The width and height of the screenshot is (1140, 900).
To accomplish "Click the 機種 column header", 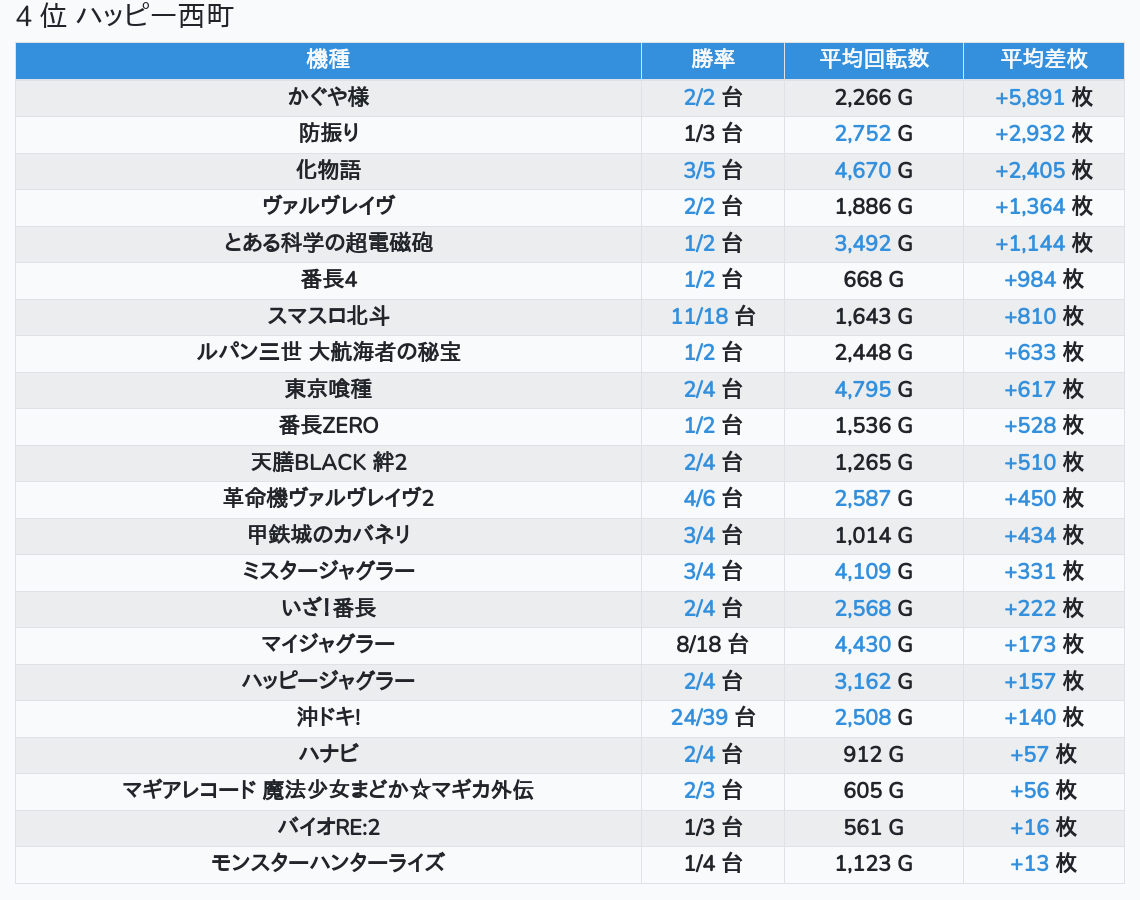I will pos(328,60).
